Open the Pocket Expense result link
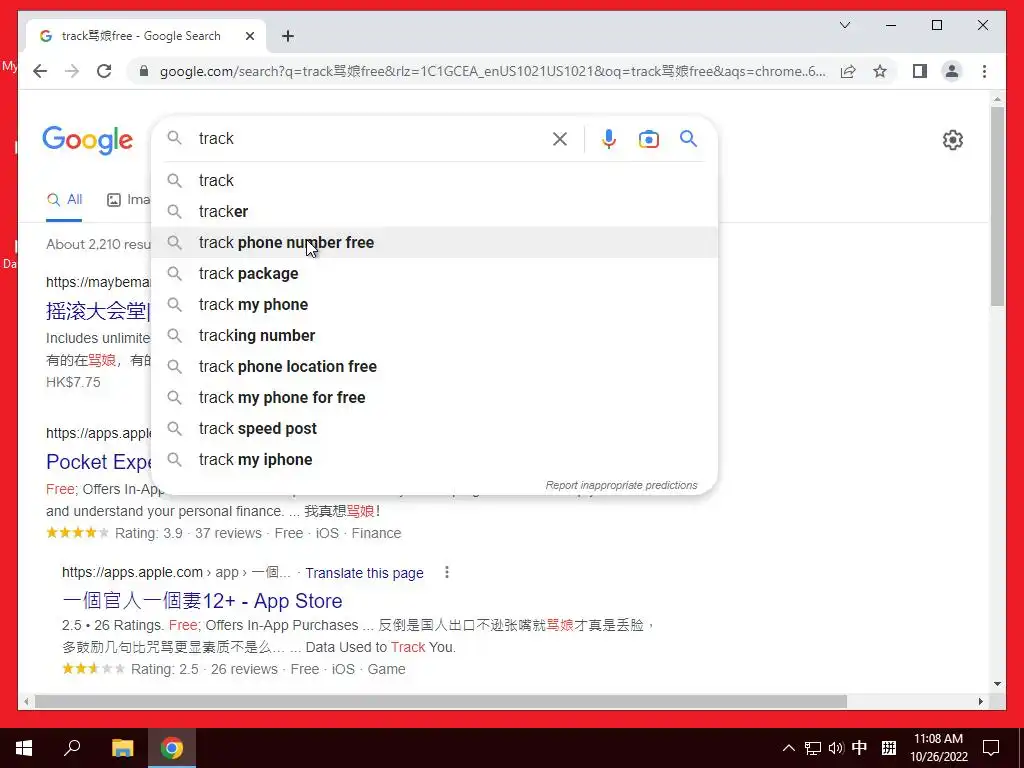 99,462
